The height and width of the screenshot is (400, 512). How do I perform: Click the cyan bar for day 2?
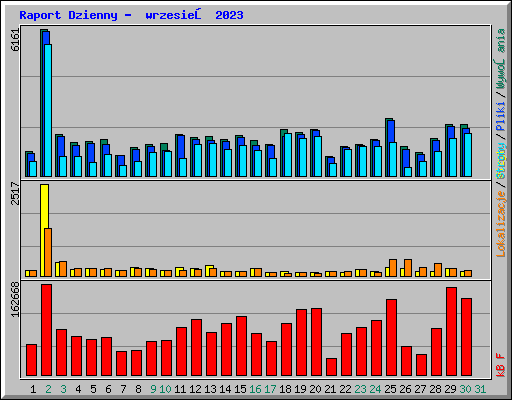[x=48, y=110]
